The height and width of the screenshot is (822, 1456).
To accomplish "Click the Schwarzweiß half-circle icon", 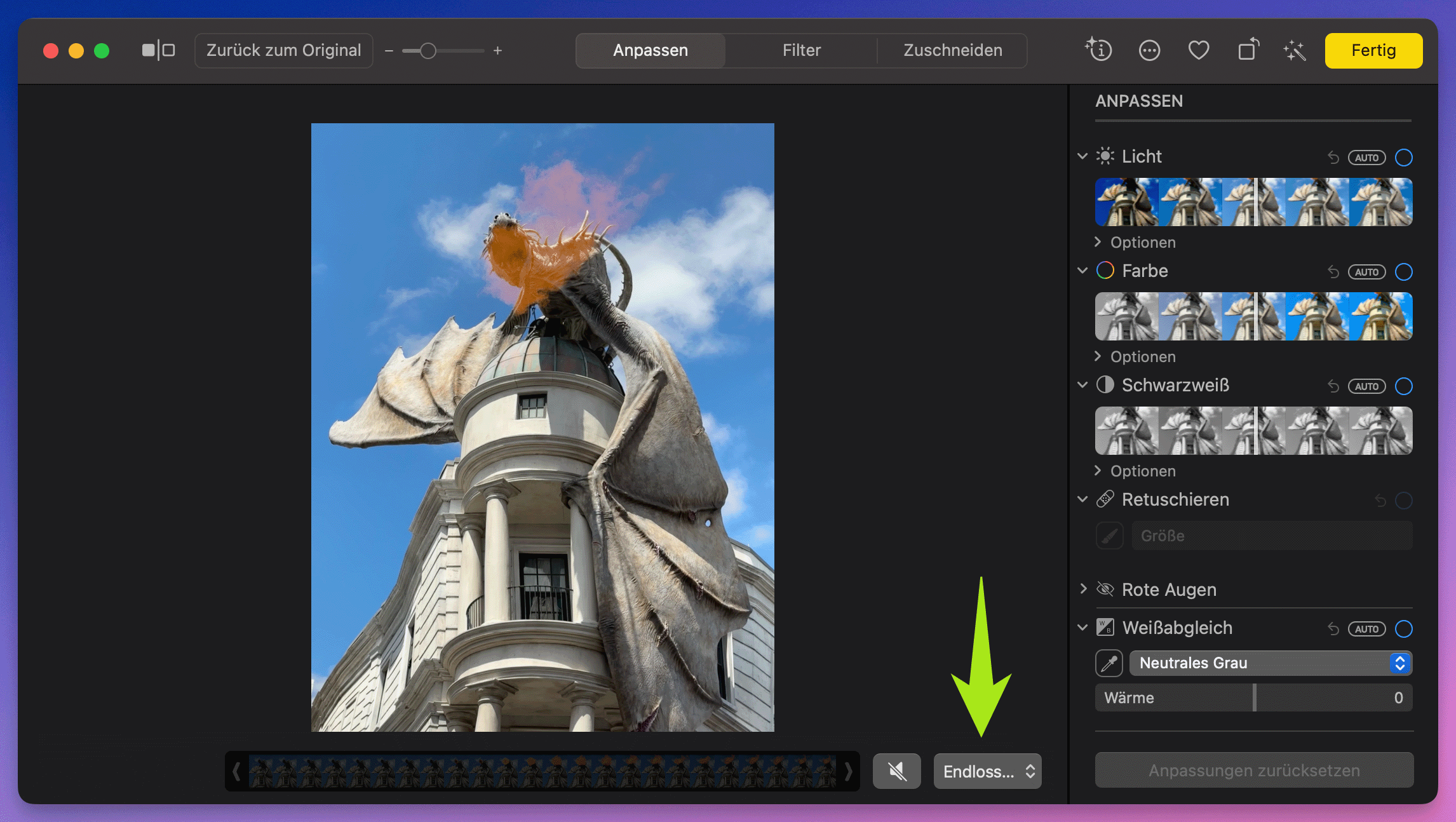I will tap(1105, 385).
